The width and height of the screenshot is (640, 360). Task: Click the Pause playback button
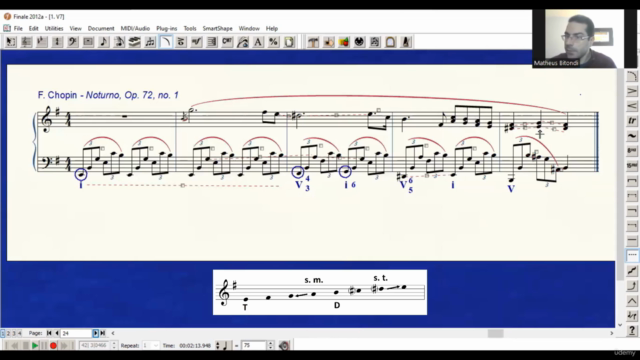tap(44, 346)
